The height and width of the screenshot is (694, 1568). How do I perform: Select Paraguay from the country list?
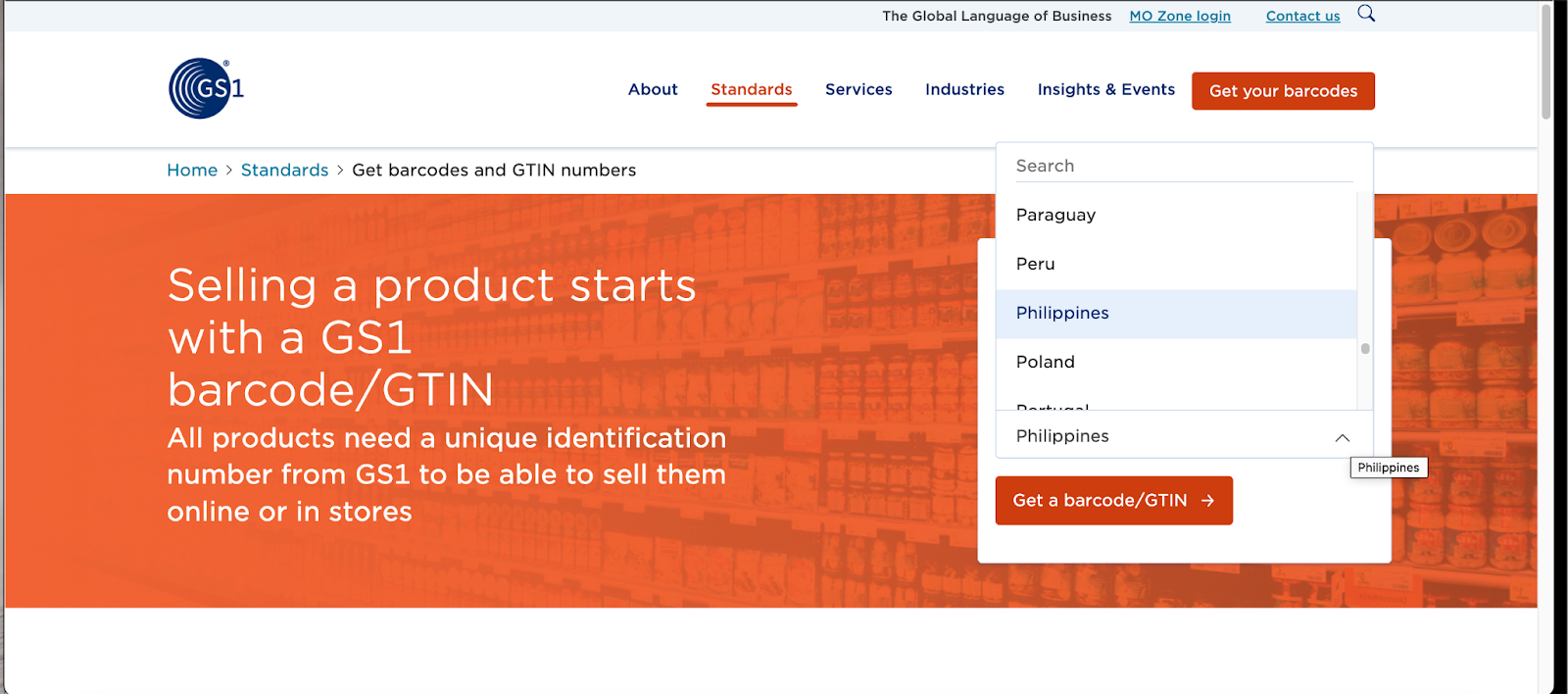tap(1176, 215)
